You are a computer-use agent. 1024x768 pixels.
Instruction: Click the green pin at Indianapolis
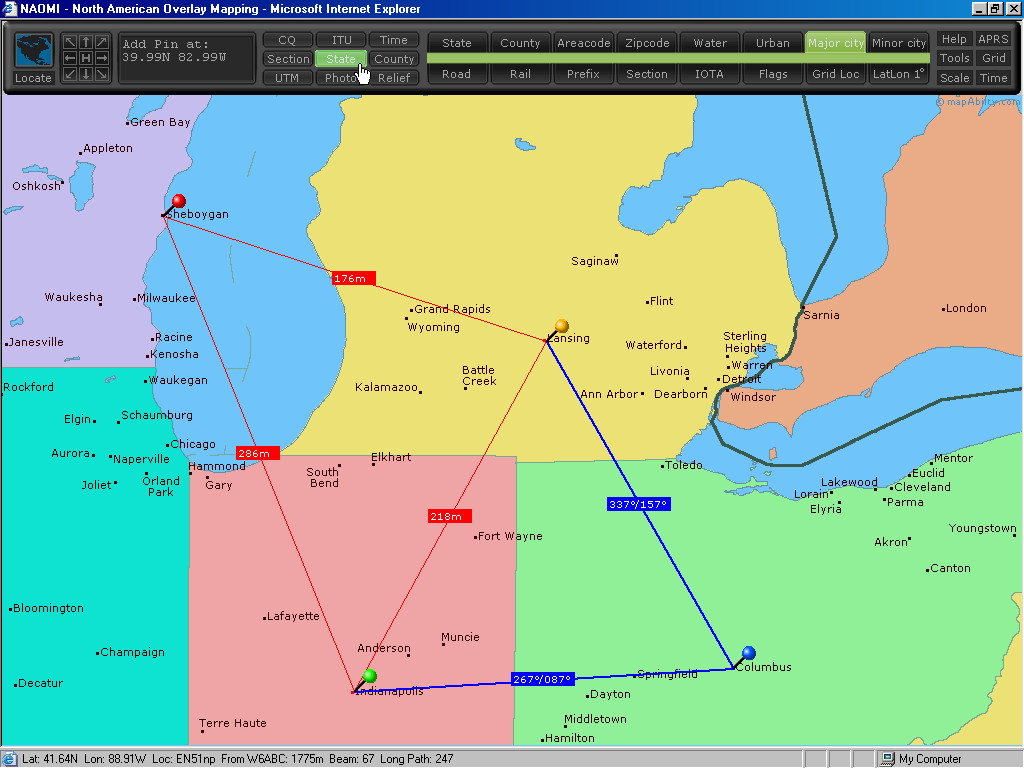[370, 675]
